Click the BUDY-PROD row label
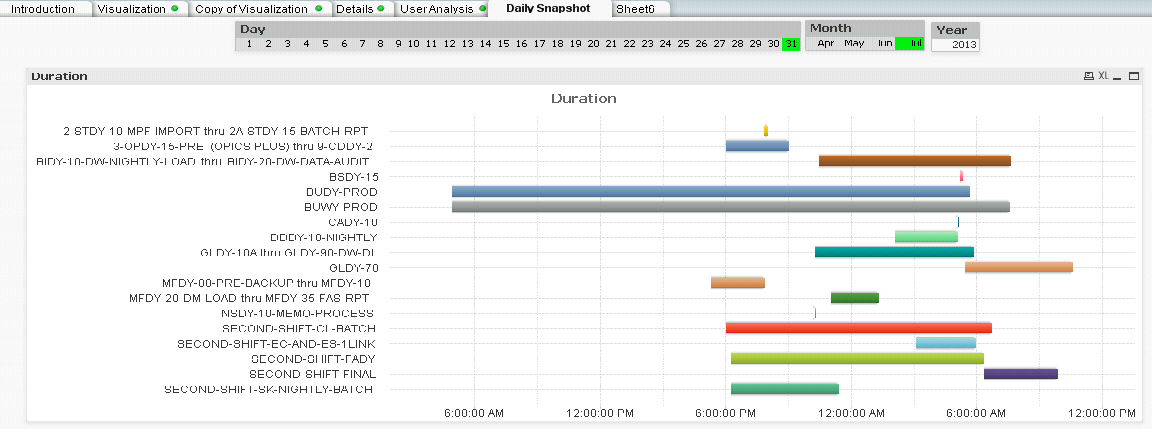1152x439 pixels. tap(342, 192)
